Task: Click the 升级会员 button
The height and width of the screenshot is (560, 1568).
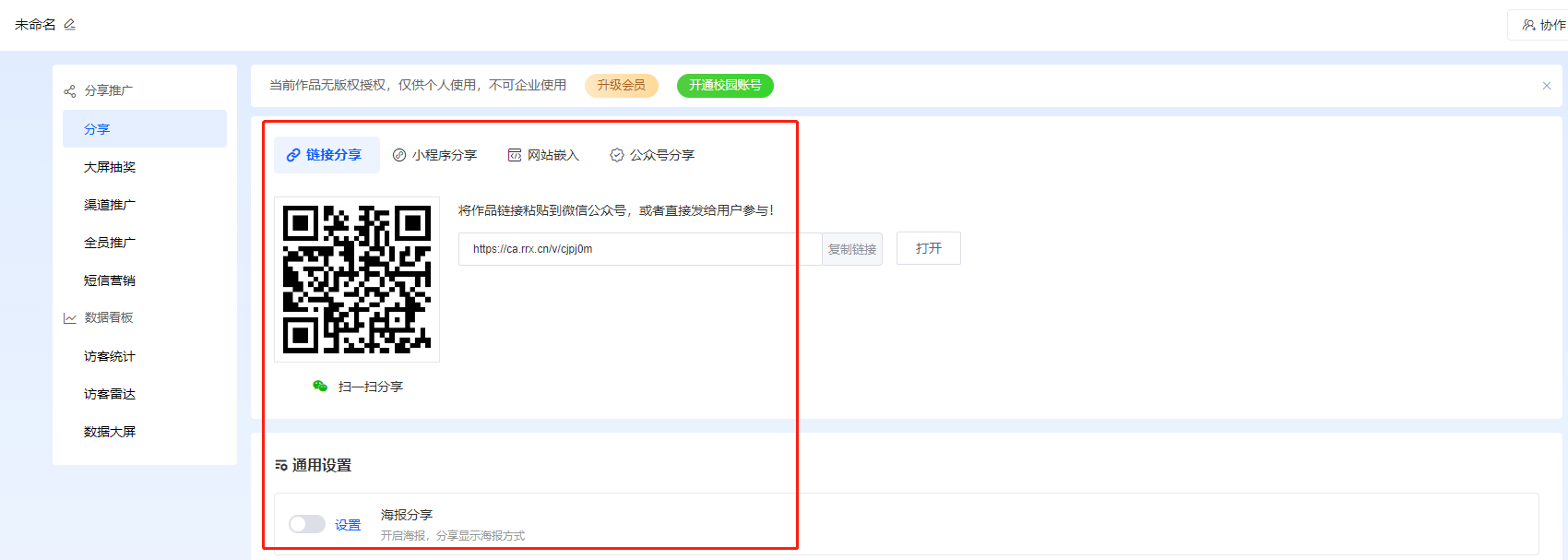Action: [x=622, y=86]
